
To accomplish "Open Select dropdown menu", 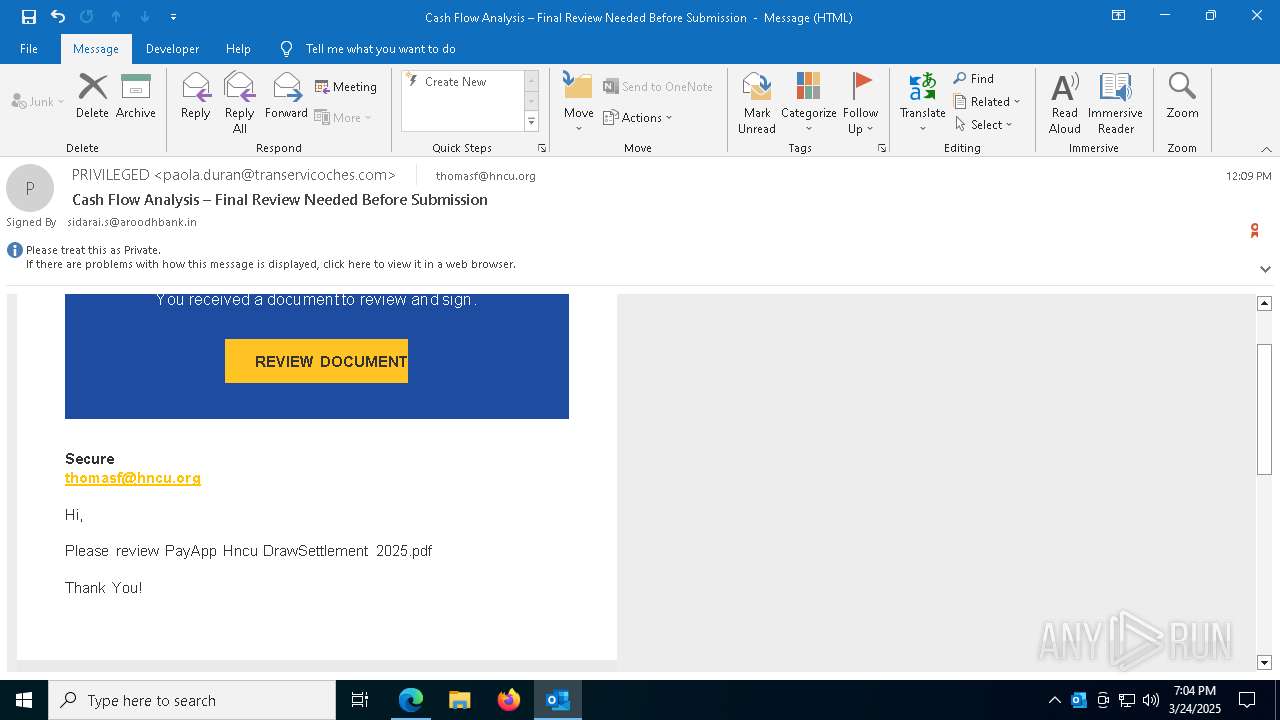I will click(x=984, y=125).
